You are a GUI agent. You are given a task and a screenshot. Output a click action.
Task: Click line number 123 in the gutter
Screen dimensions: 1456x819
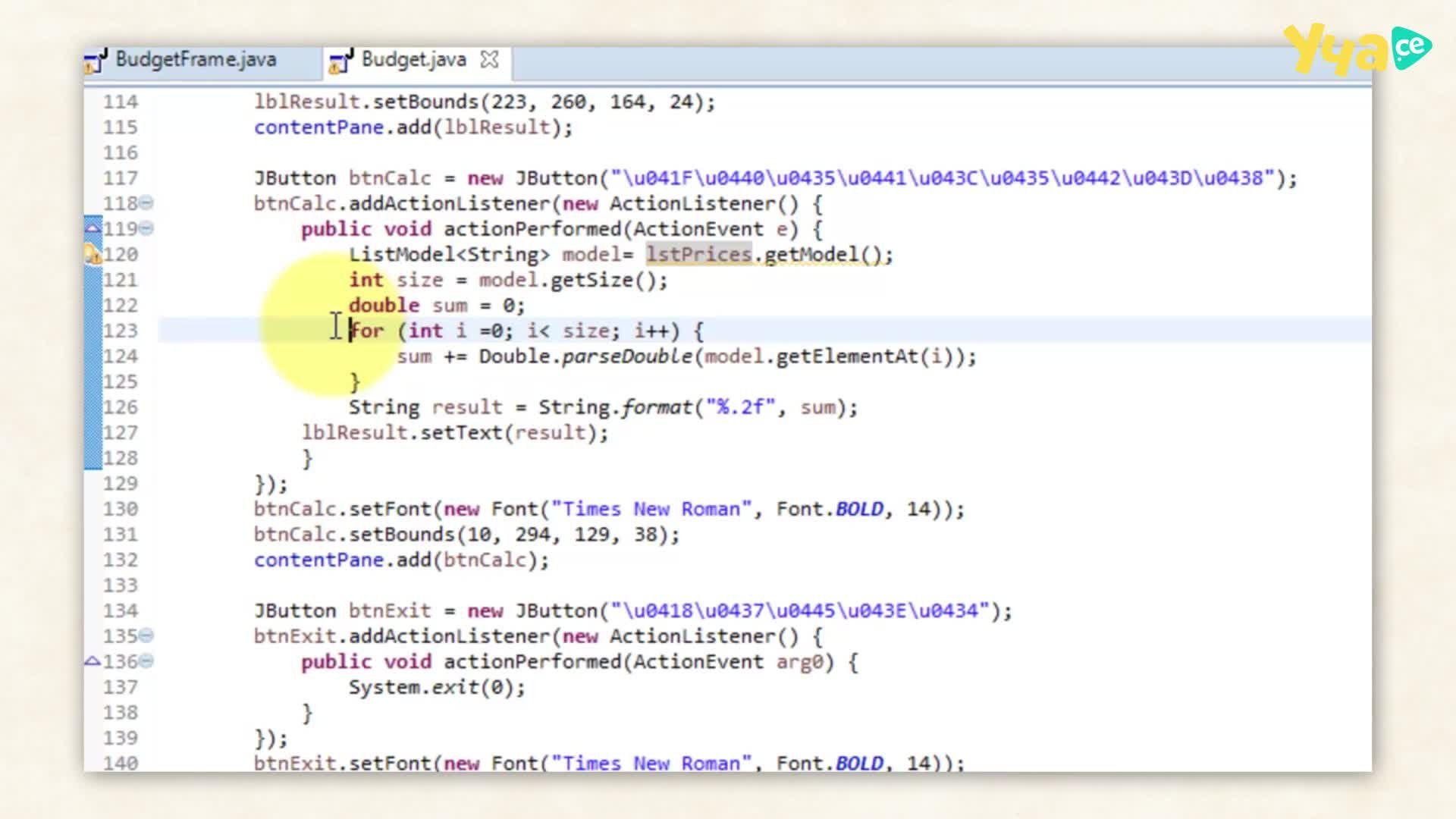[121, 331]
